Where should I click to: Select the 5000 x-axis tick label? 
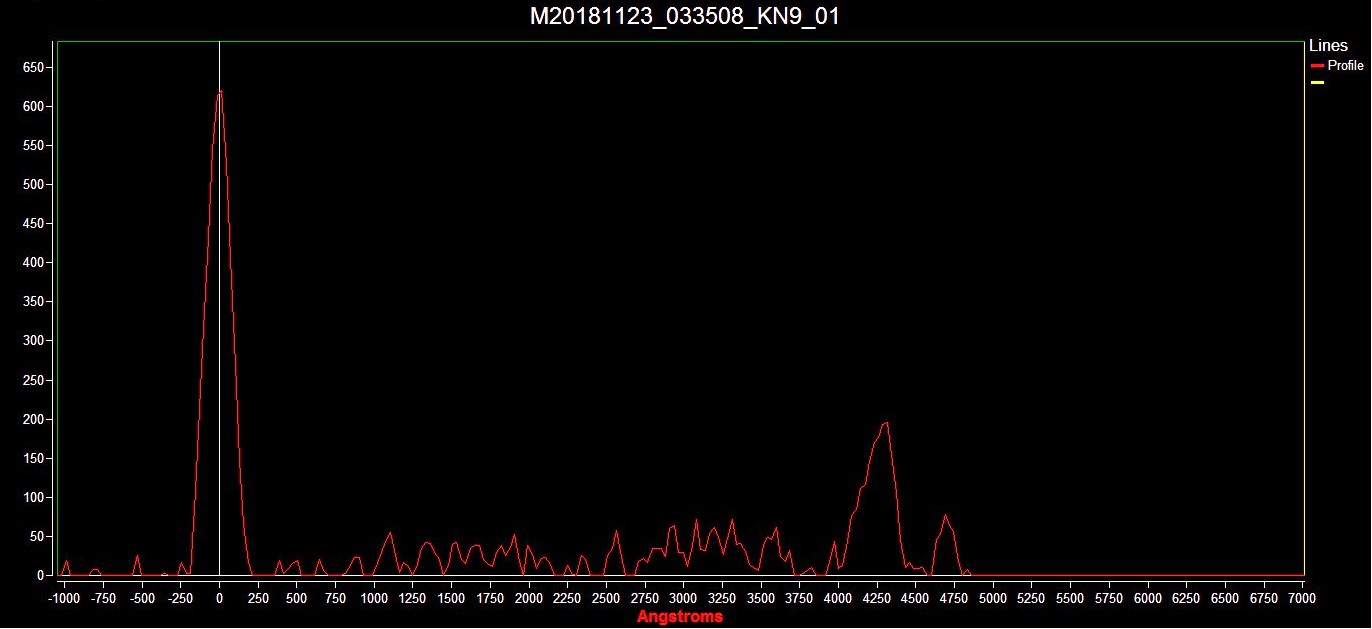click(993, 597)
